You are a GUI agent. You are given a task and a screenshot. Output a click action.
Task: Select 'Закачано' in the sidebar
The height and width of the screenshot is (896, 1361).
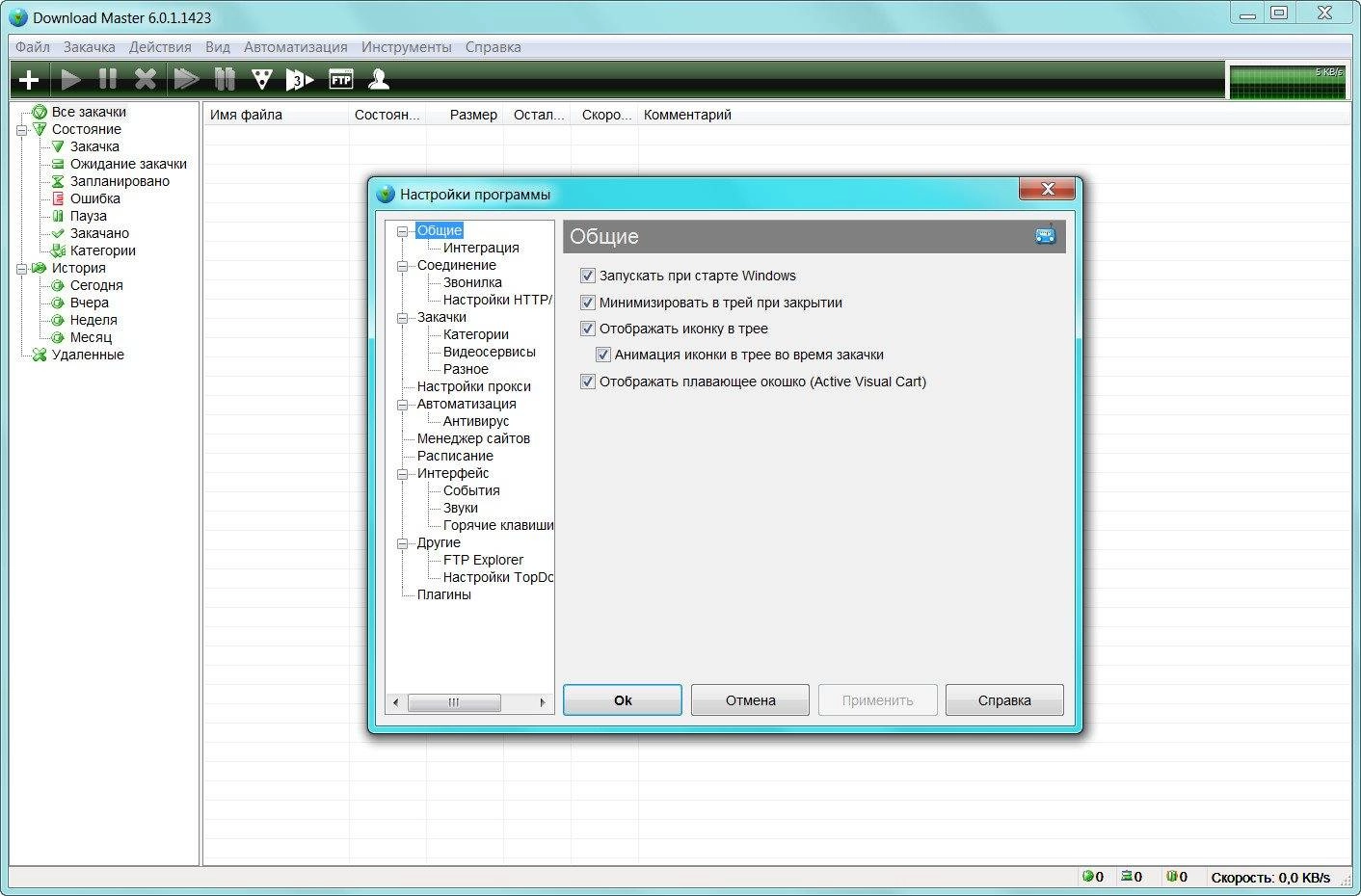99,233
